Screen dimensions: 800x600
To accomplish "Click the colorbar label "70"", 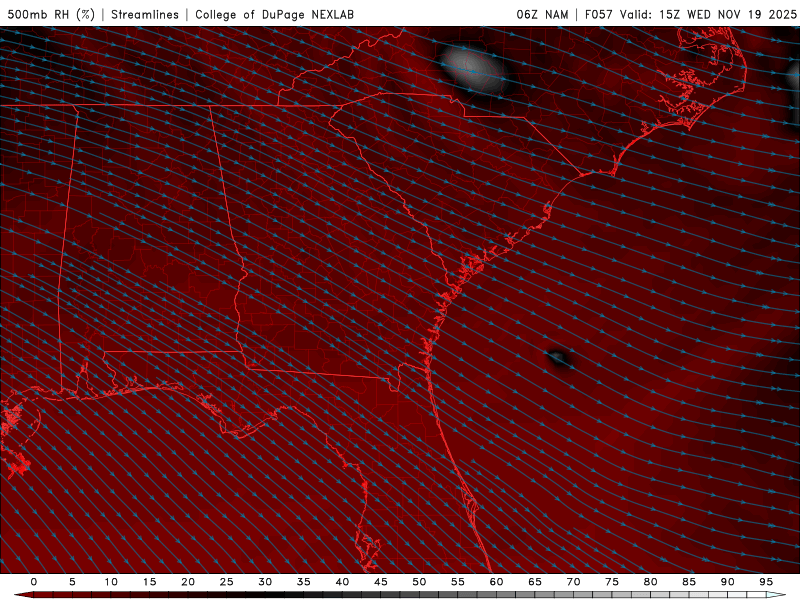I will (x=573, y=582).
